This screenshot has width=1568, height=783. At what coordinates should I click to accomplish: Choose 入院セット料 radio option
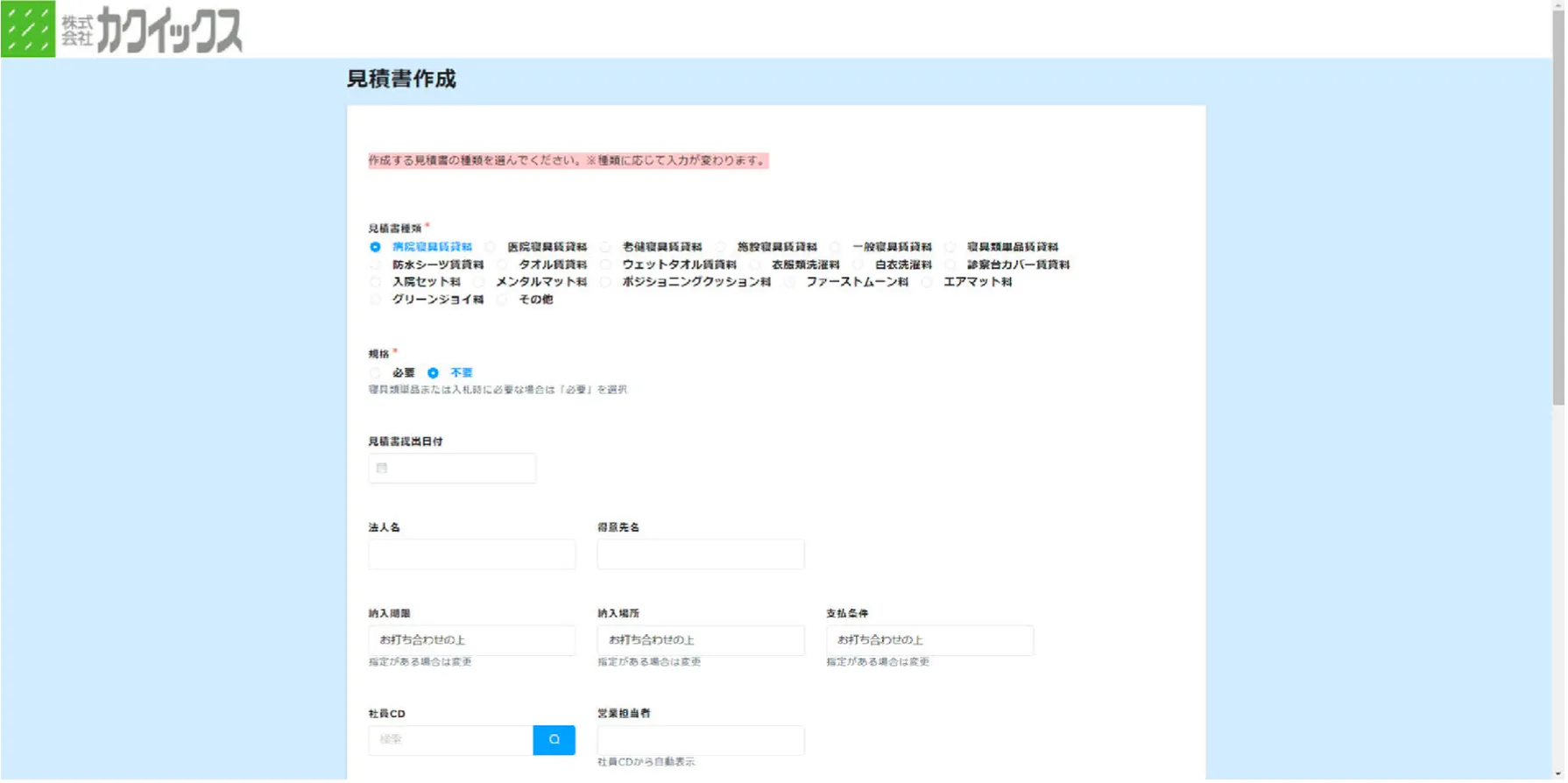coord(376,282)
